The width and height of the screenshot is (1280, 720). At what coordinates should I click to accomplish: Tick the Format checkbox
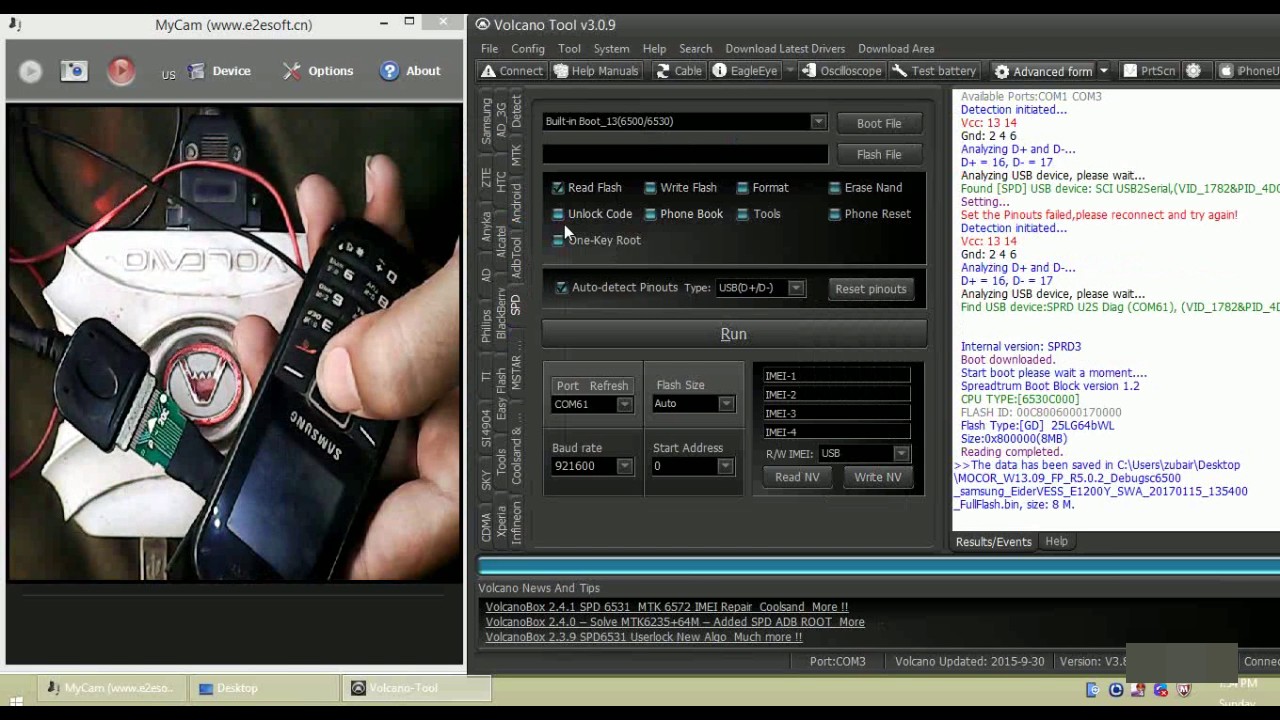click(x=742, y=187)
